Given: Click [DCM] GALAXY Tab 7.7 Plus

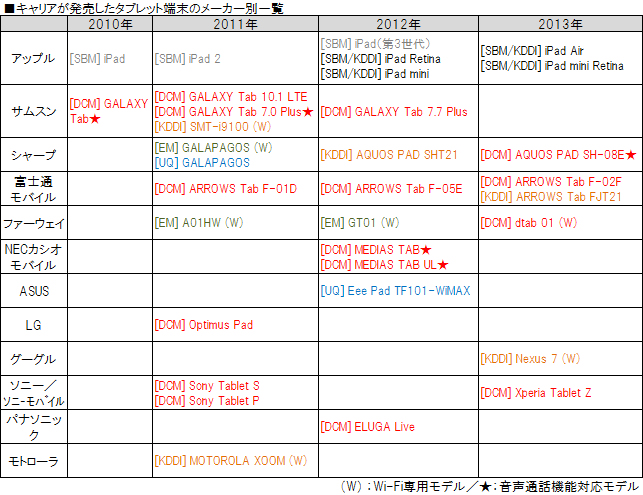Looking at the screenshot, I should tap(394, 112).
